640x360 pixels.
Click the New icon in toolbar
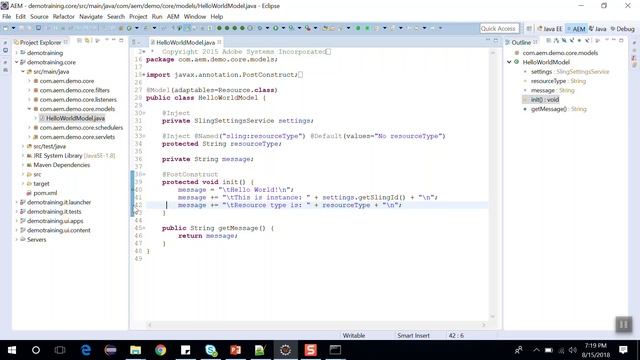[x=6, y=28]
